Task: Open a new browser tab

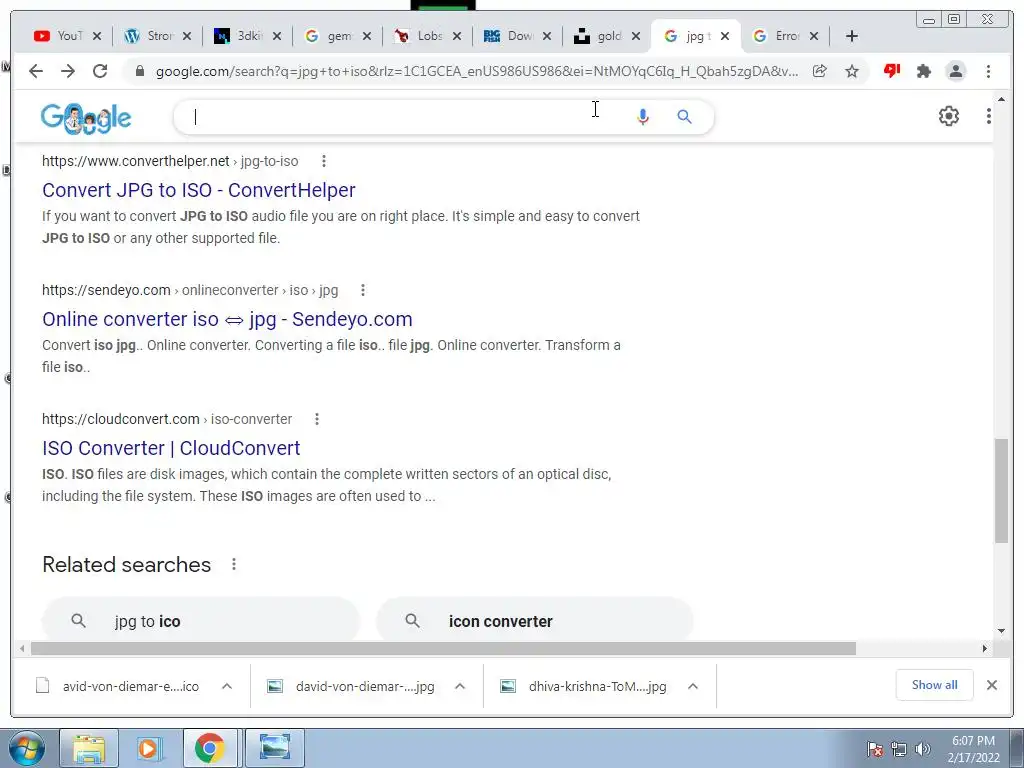Action: [852, 36]
